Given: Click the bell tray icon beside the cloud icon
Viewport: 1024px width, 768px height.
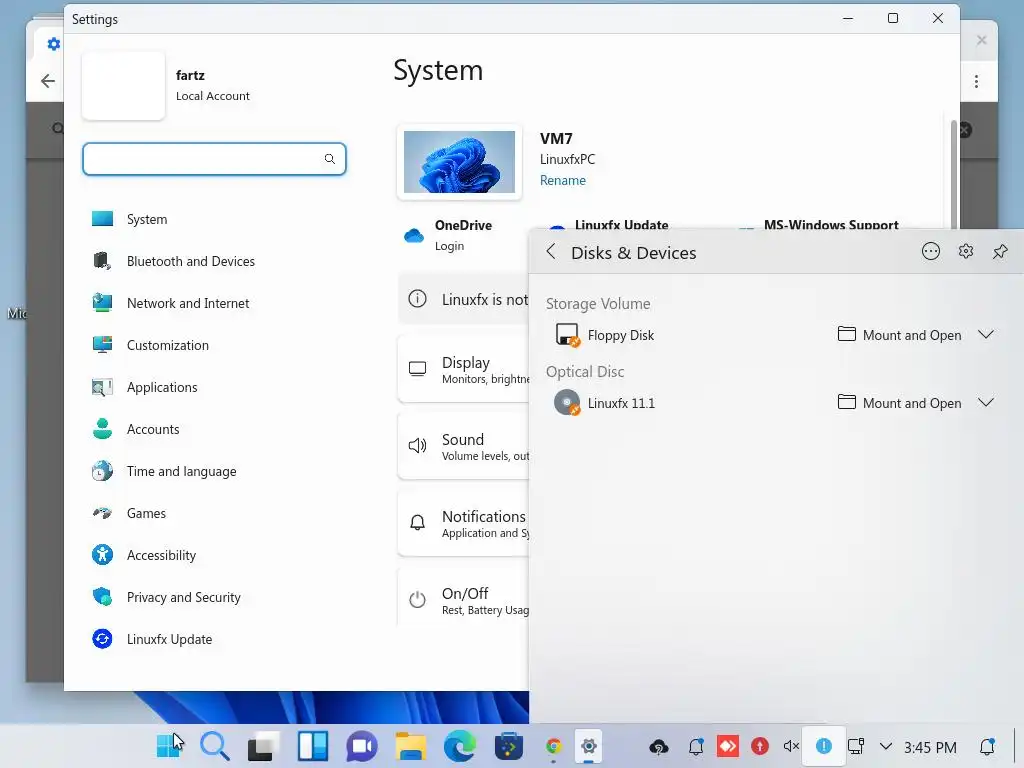Looking at the screenshot, I should pyautogui.click(x=696, y=746).
